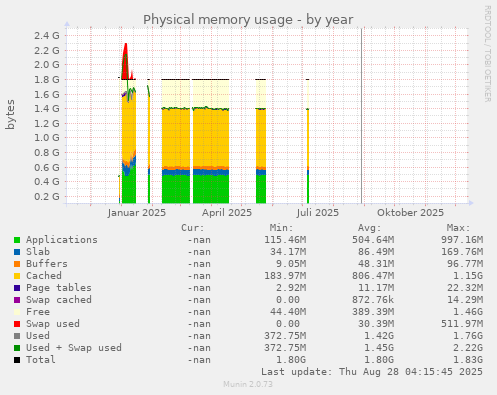The height and width of the screenshot is (395, 497).
Task: Select the Used + Swap used label
Action: tap(74, 348)
